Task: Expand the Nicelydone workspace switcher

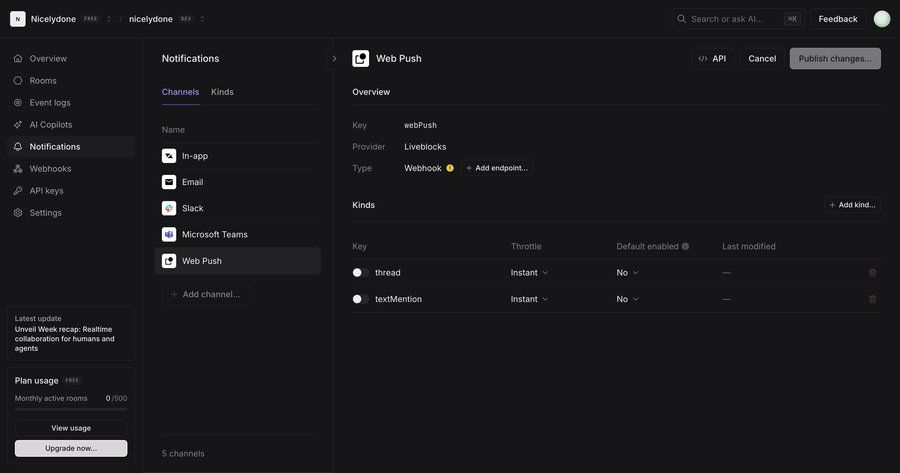Action: pos(108,19)
